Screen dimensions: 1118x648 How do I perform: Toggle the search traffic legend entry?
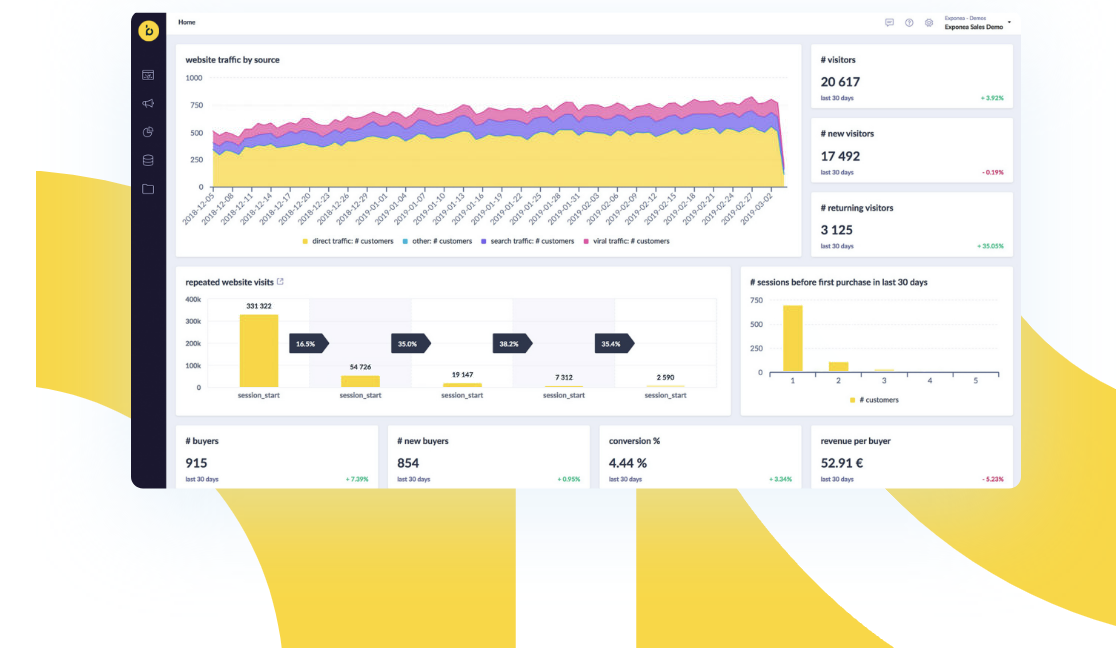pos(532,241)
